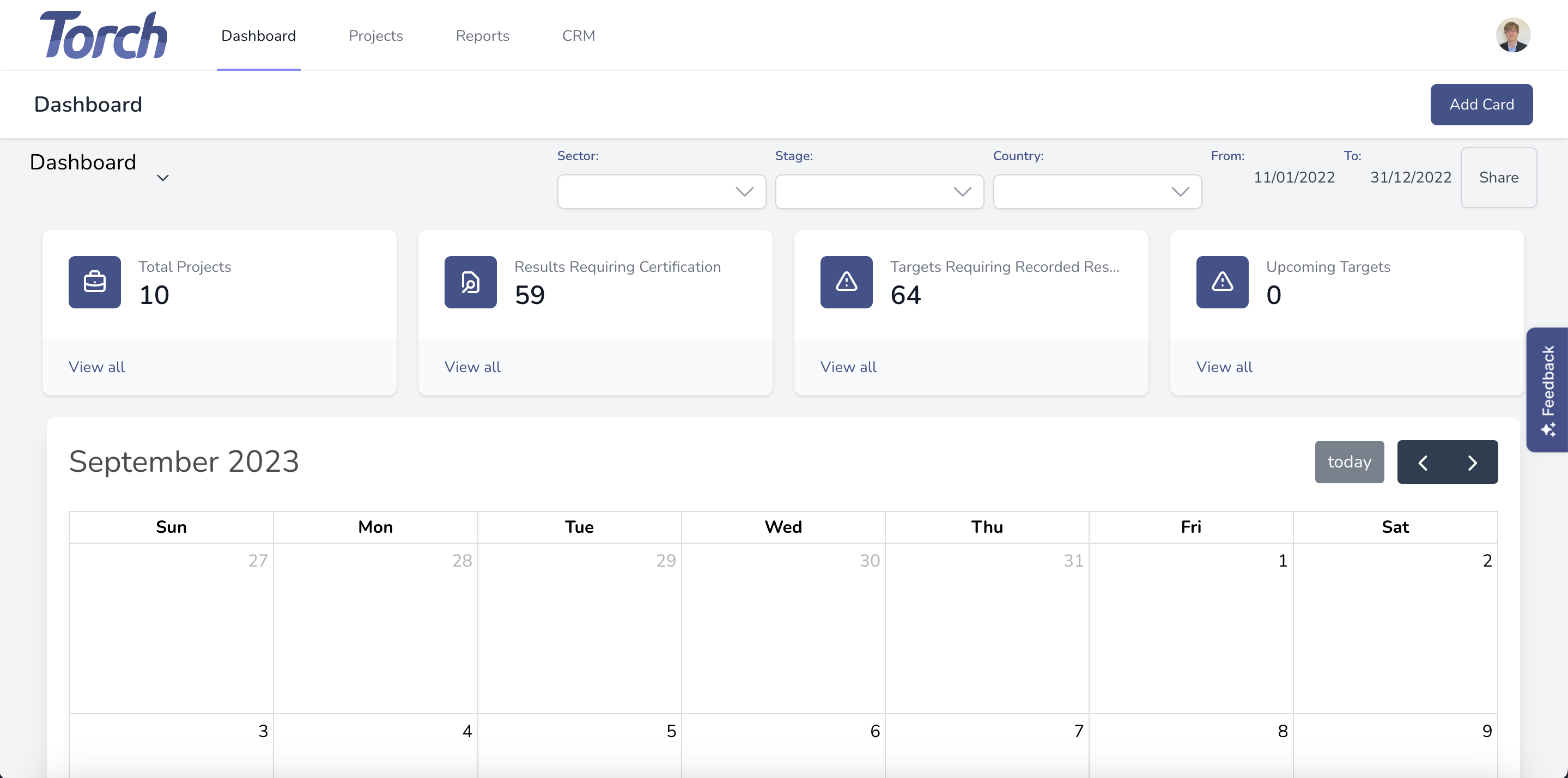
Task: Select August 29 calendar cell
Action: pos(580,628)
